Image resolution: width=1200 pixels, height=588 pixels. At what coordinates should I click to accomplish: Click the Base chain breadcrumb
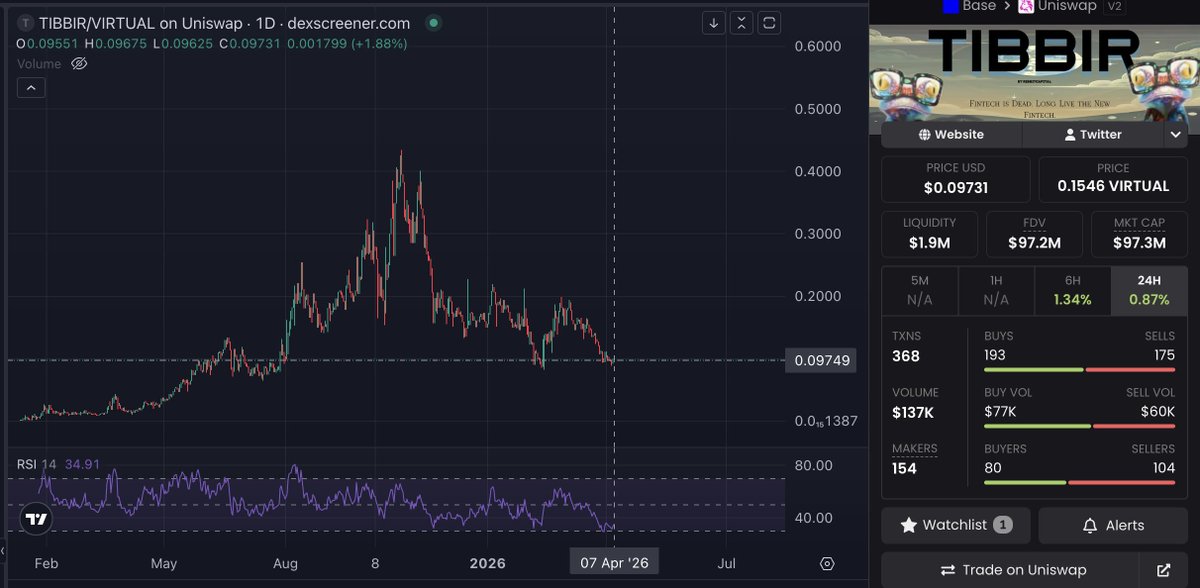(978, 6)
